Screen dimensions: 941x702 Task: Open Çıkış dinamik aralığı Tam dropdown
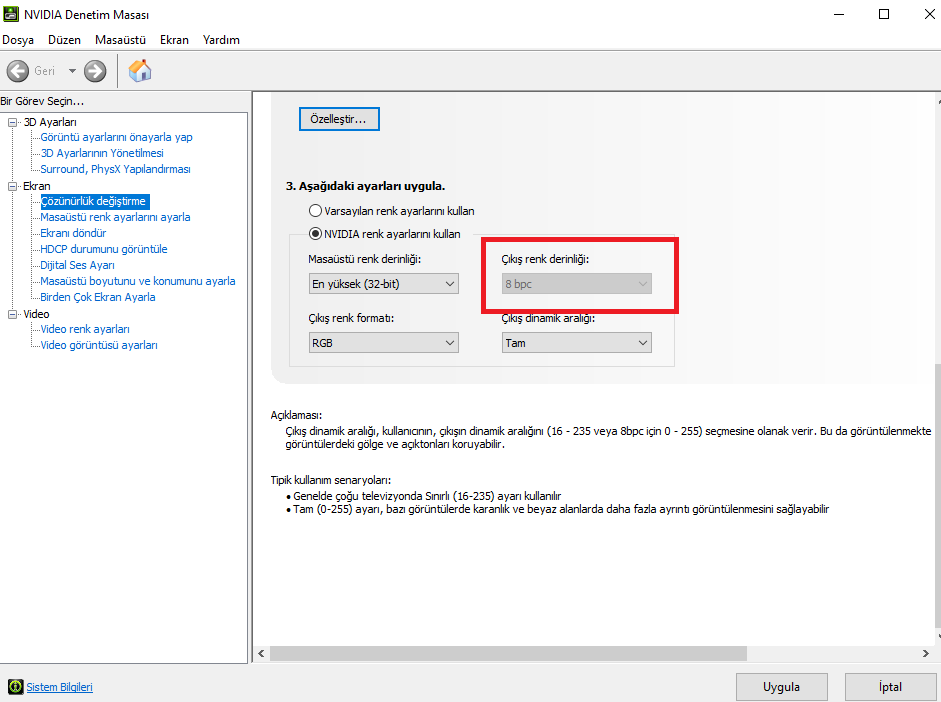coord(577,343)
